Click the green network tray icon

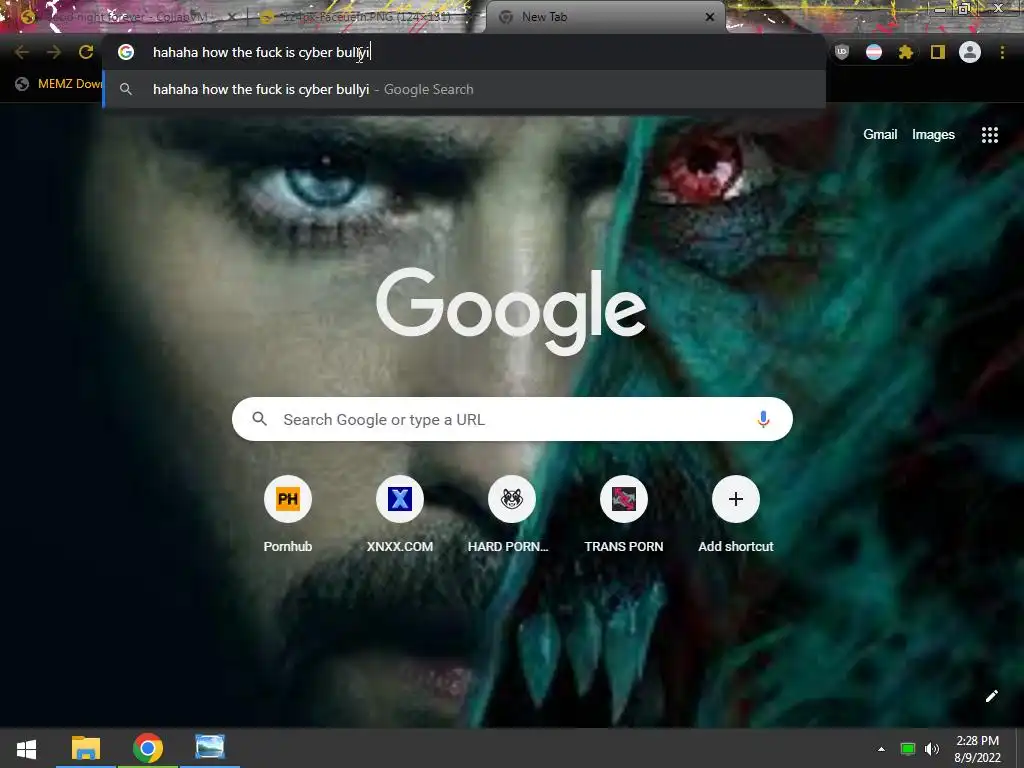tap(908, 749)
